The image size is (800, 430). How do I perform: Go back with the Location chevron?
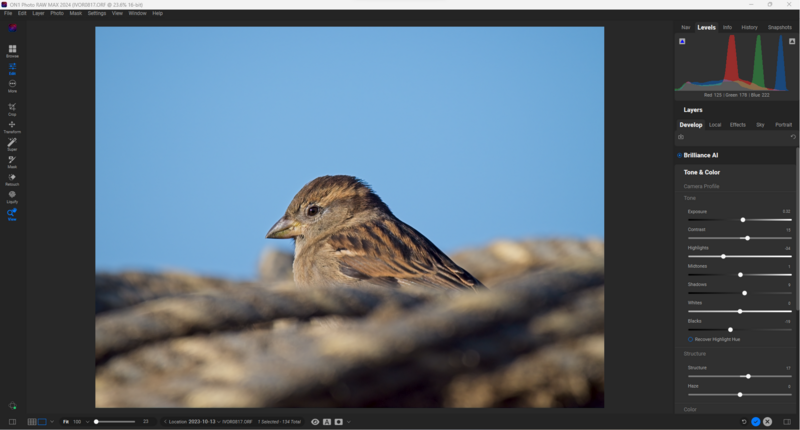pyautogui.click(x=165, y=422)
